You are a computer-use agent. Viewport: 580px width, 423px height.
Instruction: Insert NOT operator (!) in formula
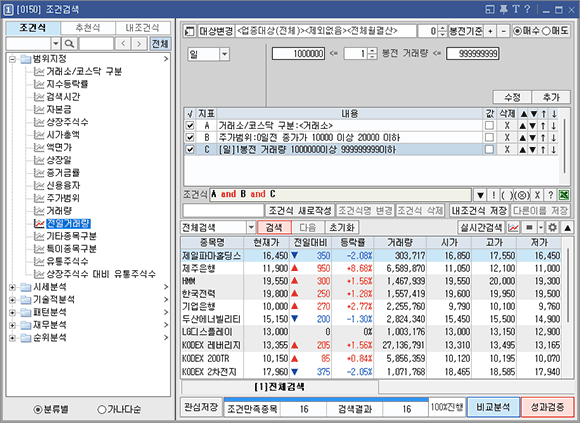pyautogui.click(x=493, y=195)
